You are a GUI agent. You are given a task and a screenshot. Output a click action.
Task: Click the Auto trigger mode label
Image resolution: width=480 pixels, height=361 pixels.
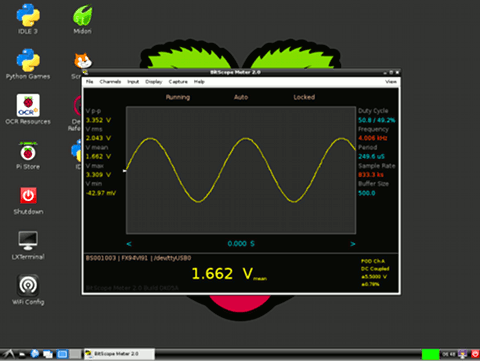click(x=241, y=97)
